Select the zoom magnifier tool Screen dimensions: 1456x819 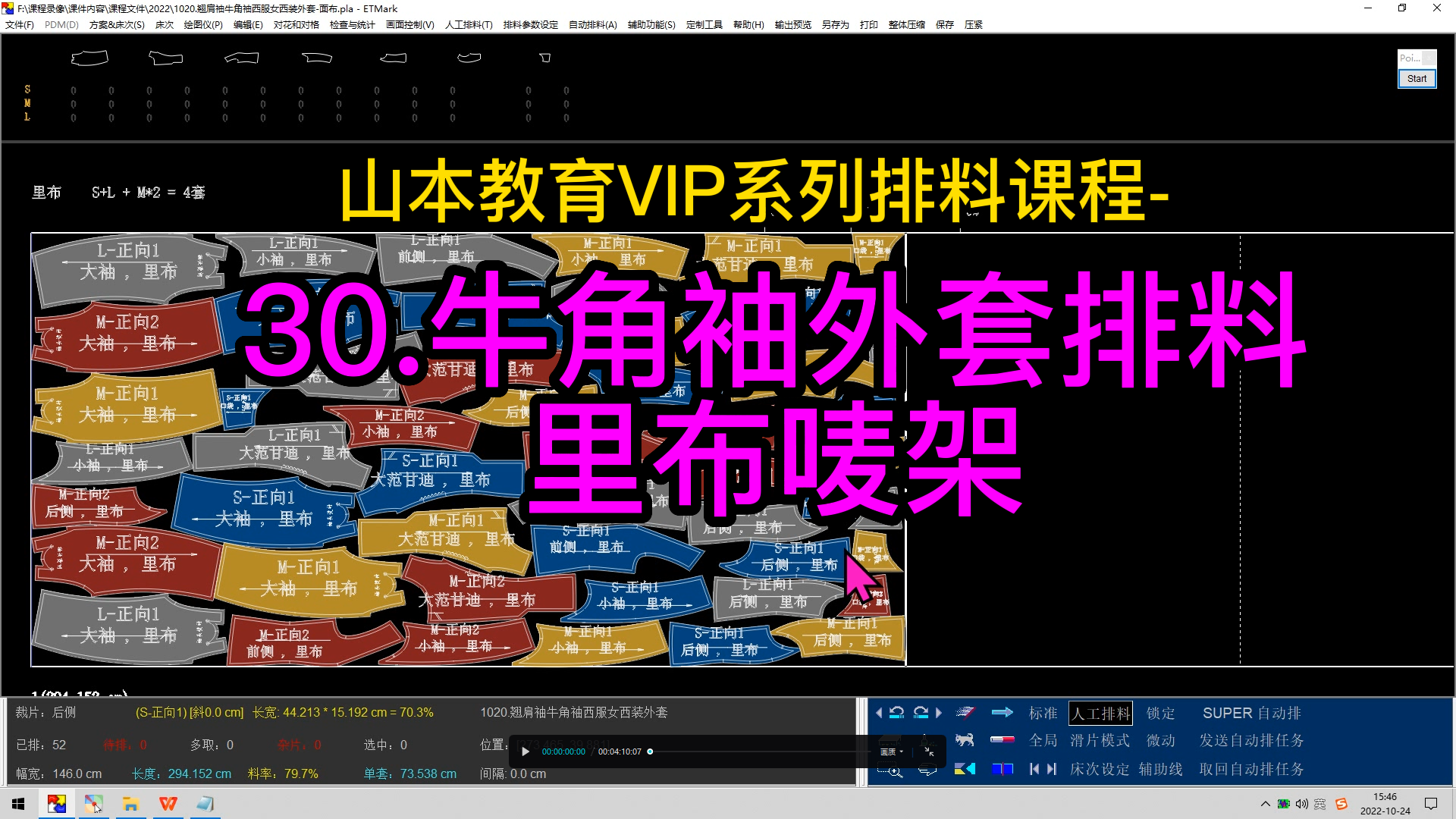[893, 772]
